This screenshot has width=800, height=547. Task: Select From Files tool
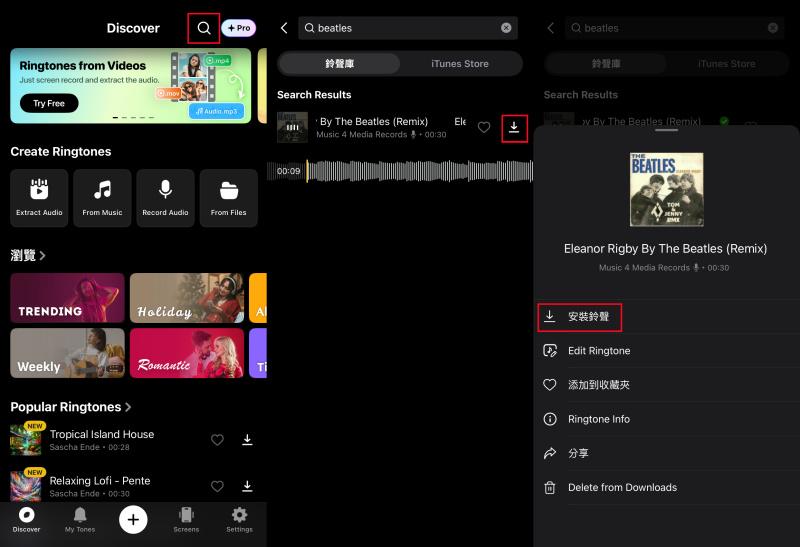(x=229, y=198)
